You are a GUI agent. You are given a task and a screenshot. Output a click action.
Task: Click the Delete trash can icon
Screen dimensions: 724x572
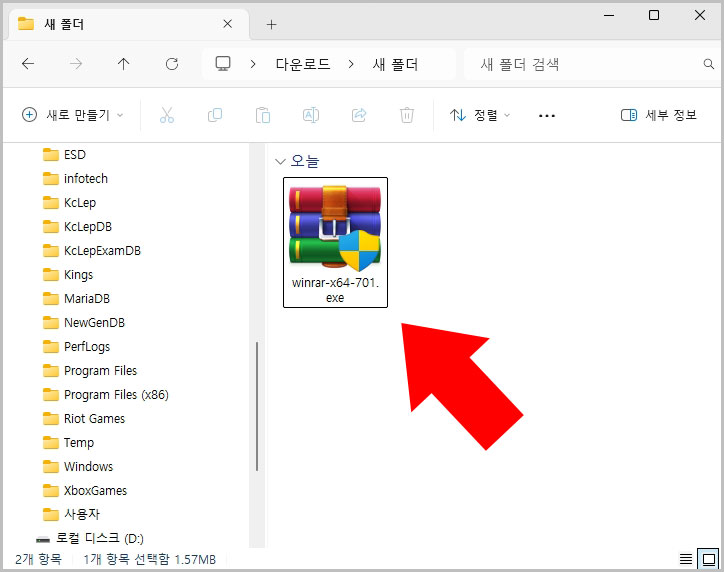(x=407, y=115)
